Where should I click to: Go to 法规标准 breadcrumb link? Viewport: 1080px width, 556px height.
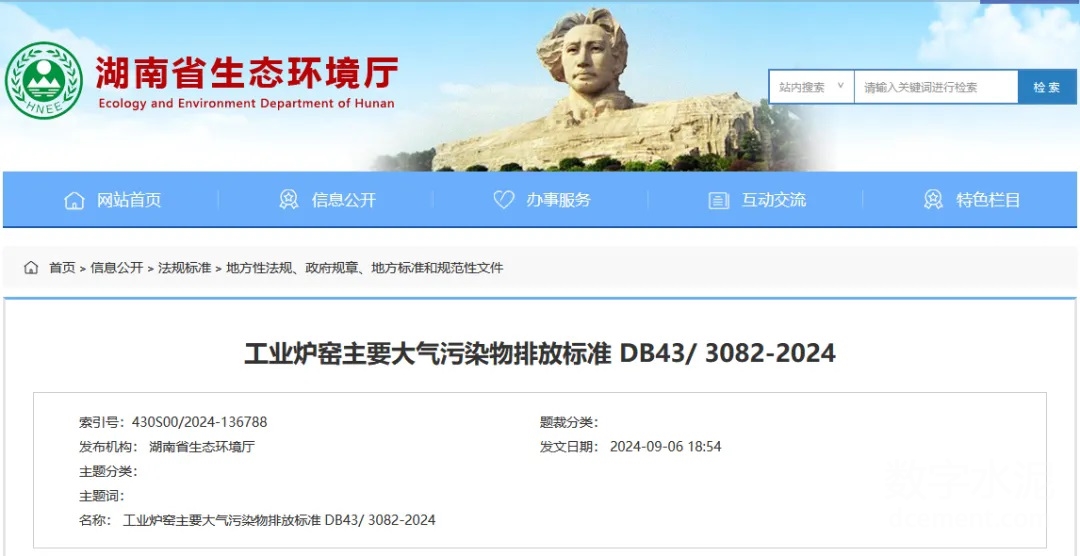click(185, 268)
